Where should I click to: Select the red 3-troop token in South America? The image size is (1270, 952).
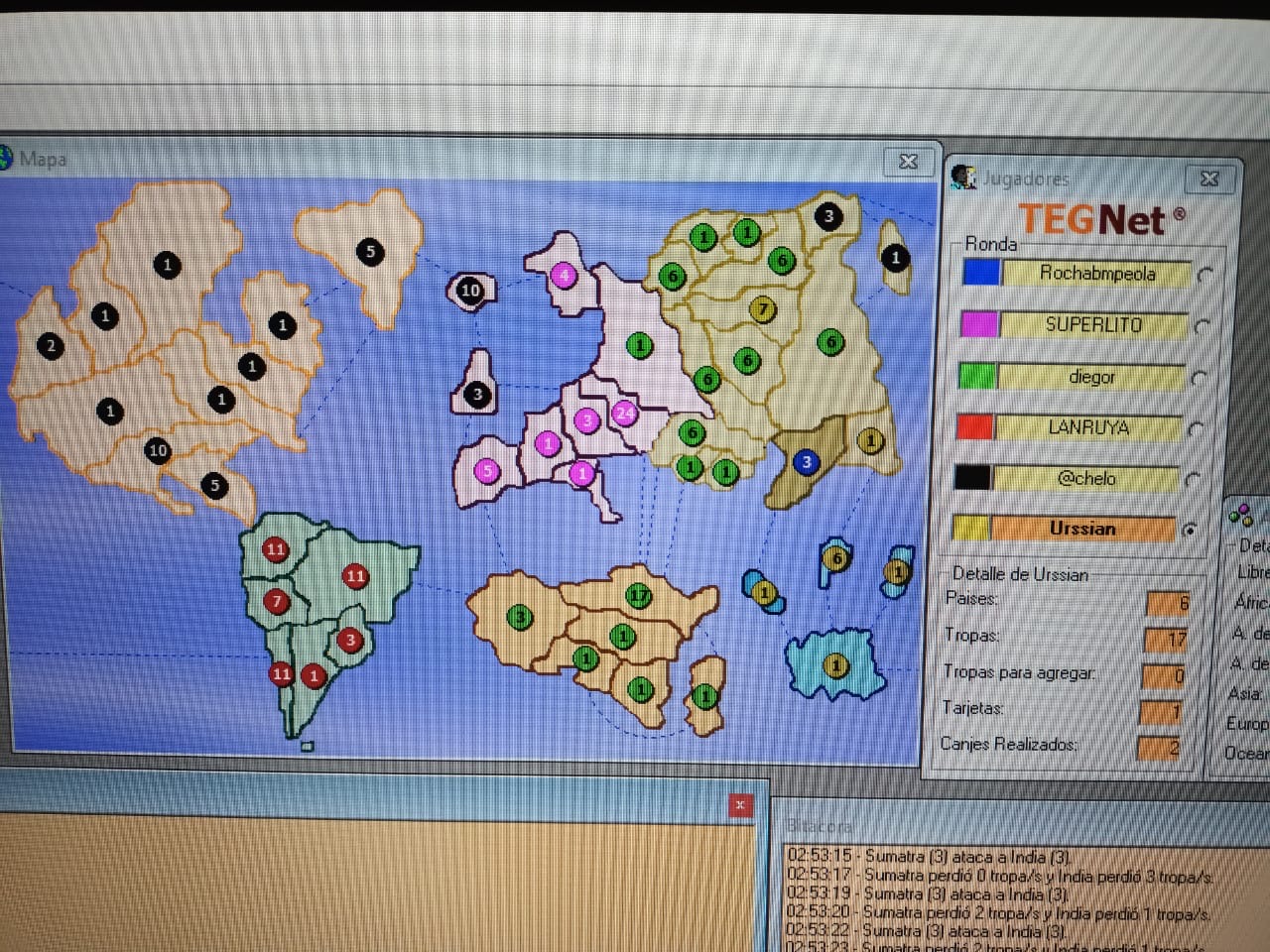coord(349,641)
